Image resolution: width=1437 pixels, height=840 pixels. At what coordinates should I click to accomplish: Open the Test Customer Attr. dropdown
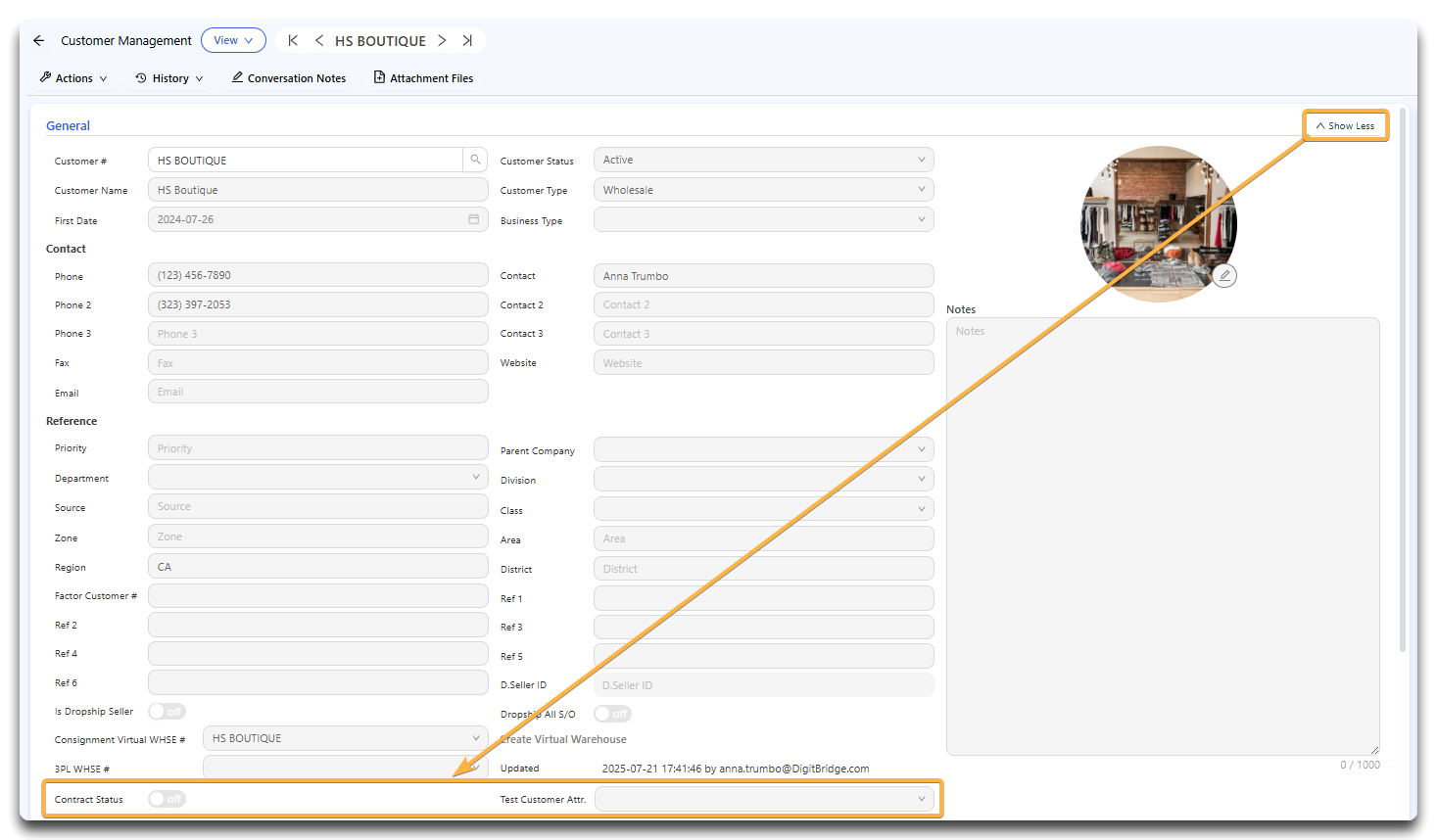(x=764, y=799)
